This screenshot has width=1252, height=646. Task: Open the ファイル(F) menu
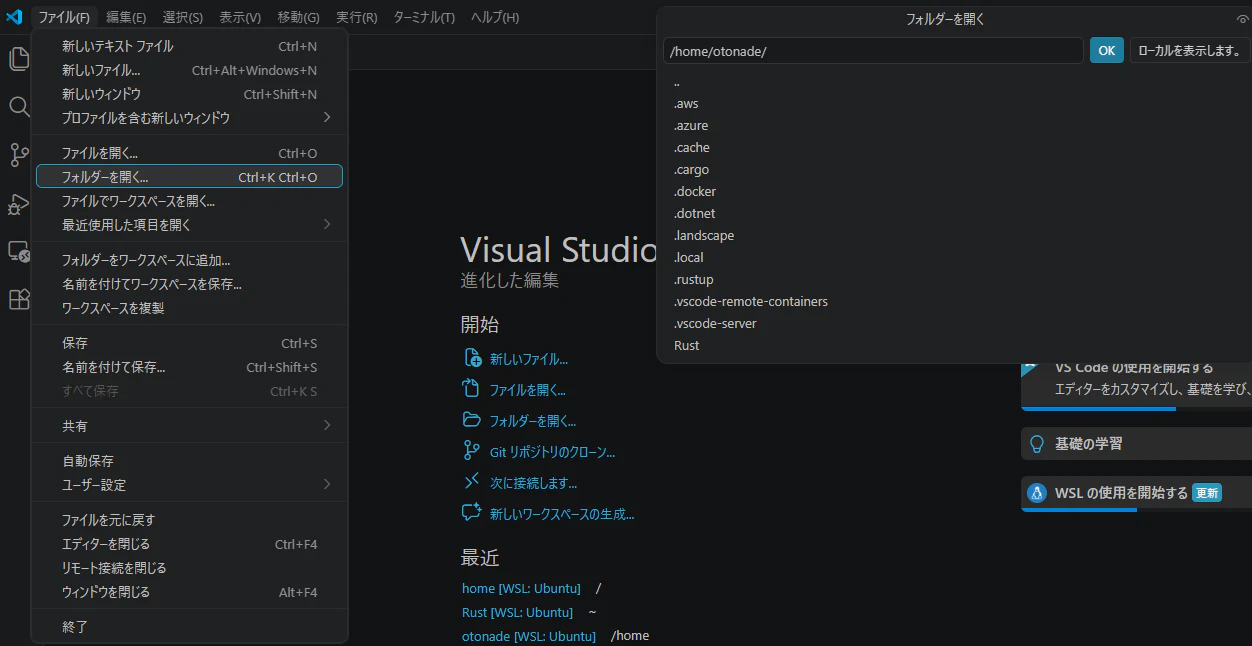tap(64, 17)
